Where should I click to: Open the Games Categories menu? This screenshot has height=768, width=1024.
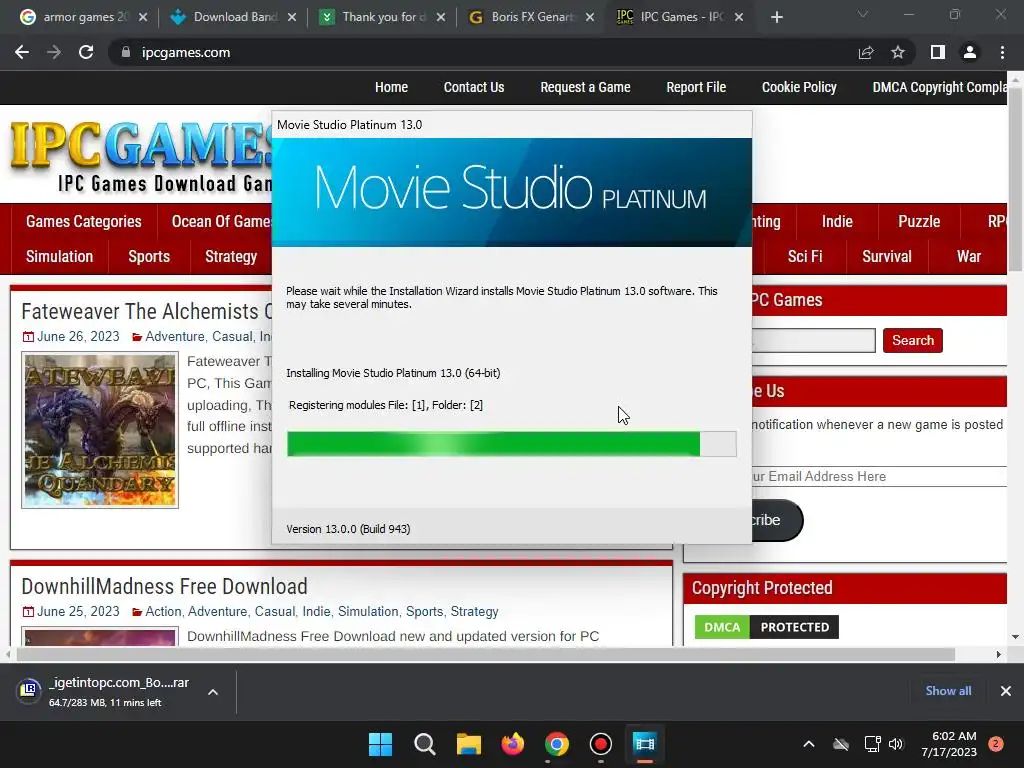pyautogui.click(x=84, y=221)
